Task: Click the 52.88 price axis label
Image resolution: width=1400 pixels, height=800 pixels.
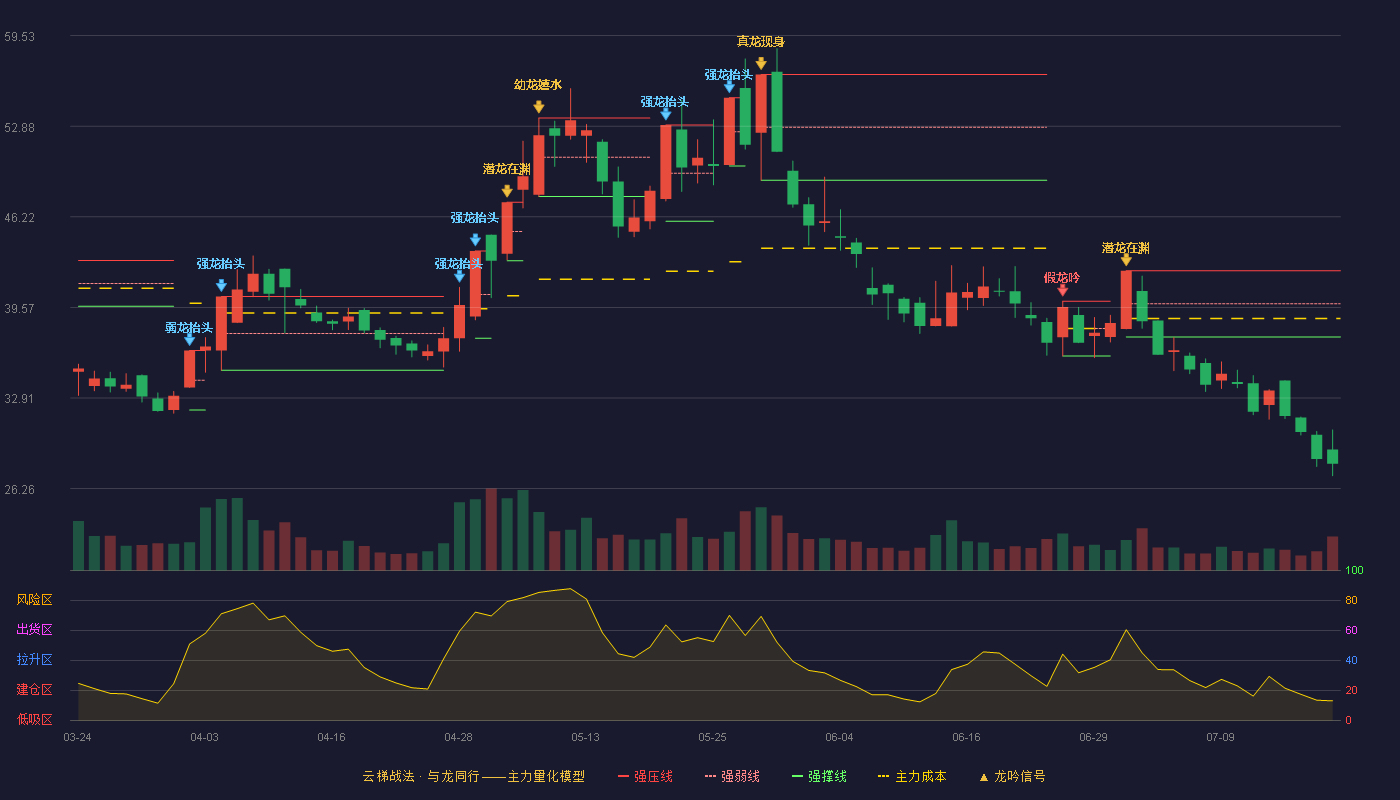Action: (x=19, y=128)
